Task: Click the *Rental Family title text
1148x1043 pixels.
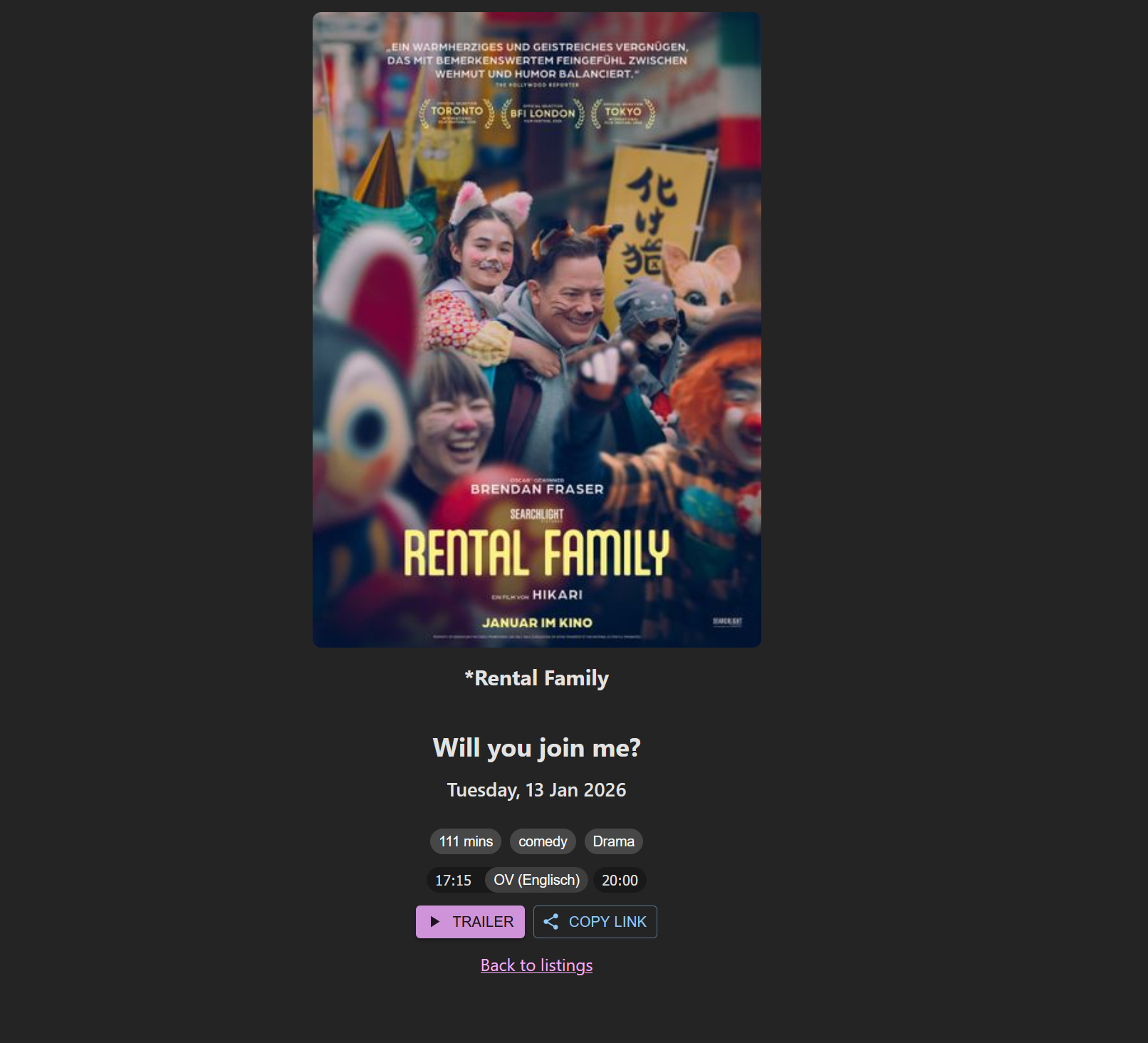Action: [x=536, y=678]
